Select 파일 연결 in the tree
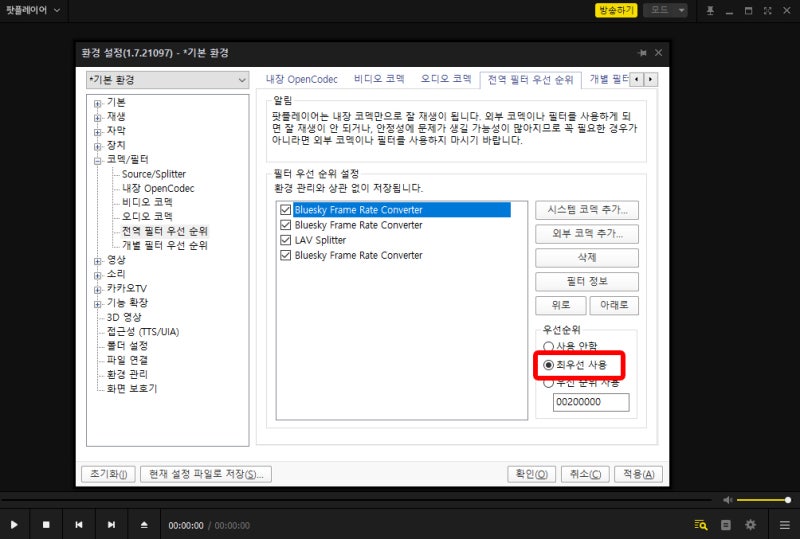The height and width of the screenshot is (539, 800). click(127, 360)
